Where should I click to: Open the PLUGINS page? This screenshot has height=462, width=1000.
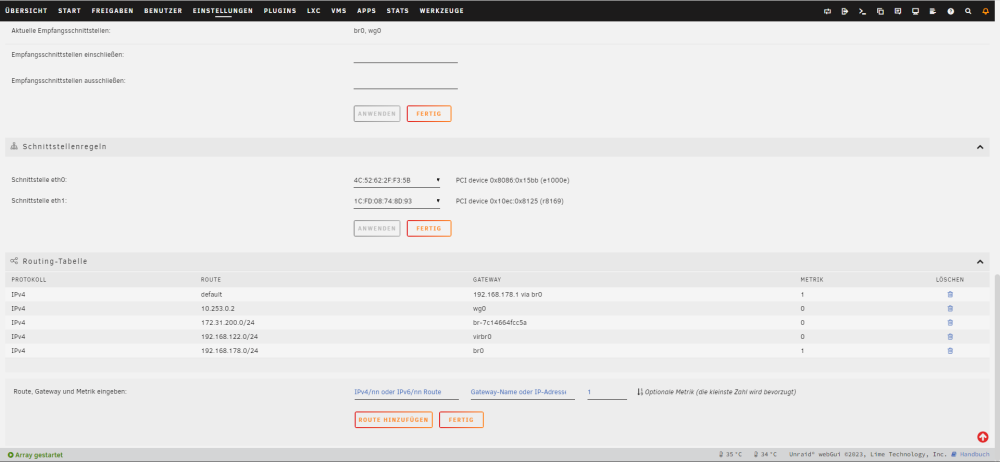coord(280,11)
